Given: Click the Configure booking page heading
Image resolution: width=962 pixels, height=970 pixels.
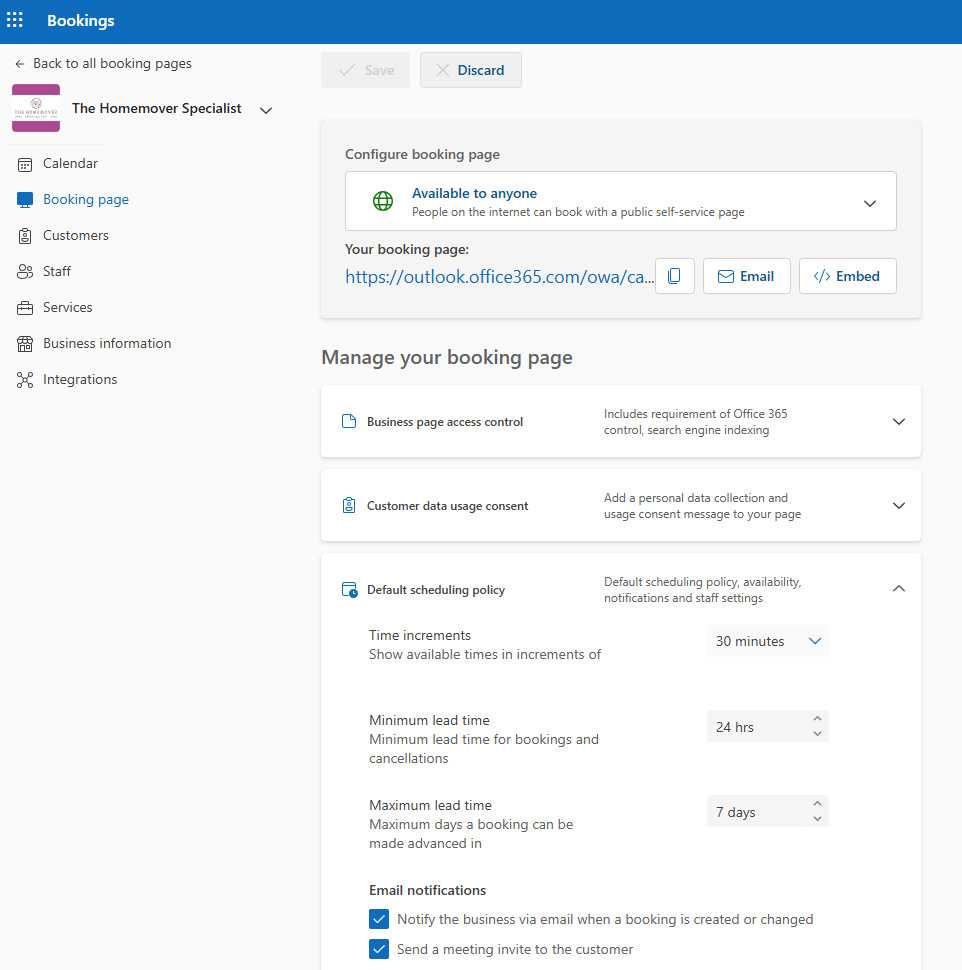Looking at the screenshot, I should 423,154.
